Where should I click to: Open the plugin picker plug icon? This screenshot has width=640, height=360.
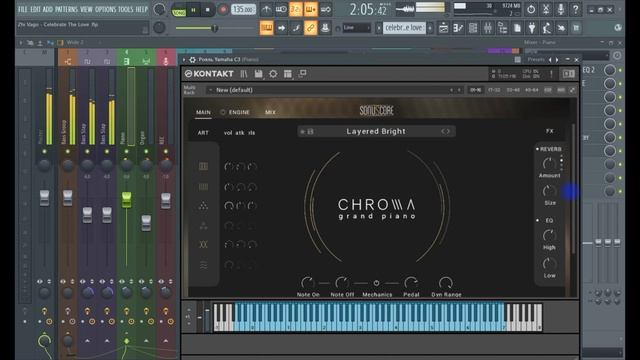(532, 28)
